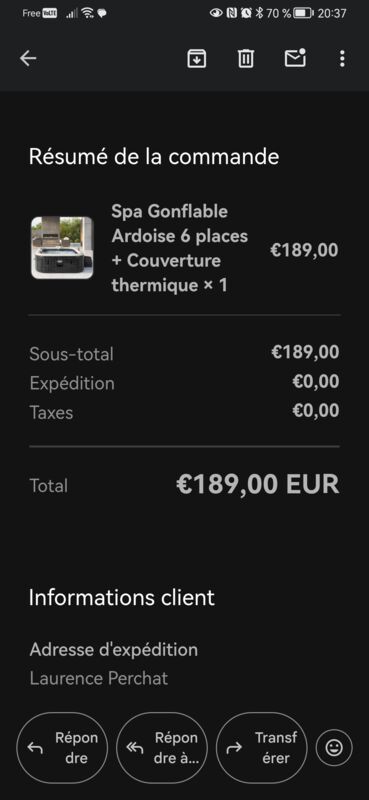Viewport: 369px width, 800px height.
Task: Tap the eye comfort icon in the status bar
Action: click(216, 13)
